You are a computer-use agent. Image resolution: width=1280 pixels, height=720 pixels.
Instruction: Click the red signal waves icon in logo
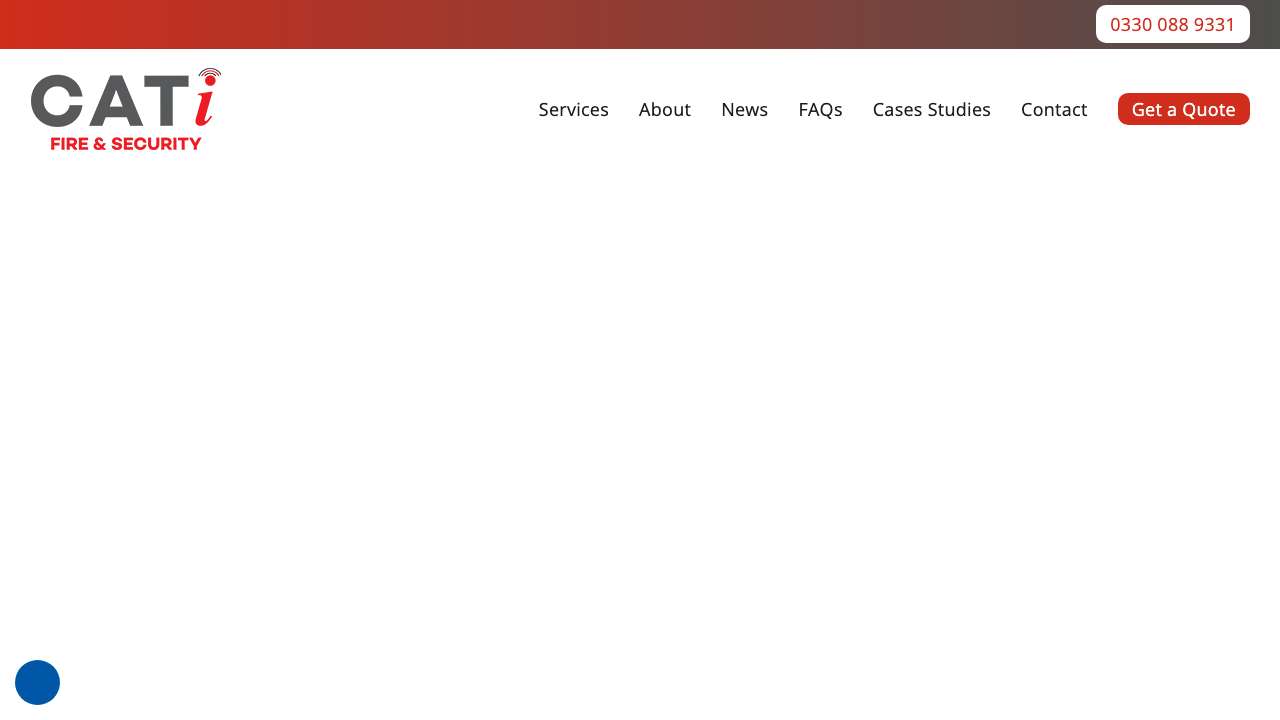coord(210,73)
